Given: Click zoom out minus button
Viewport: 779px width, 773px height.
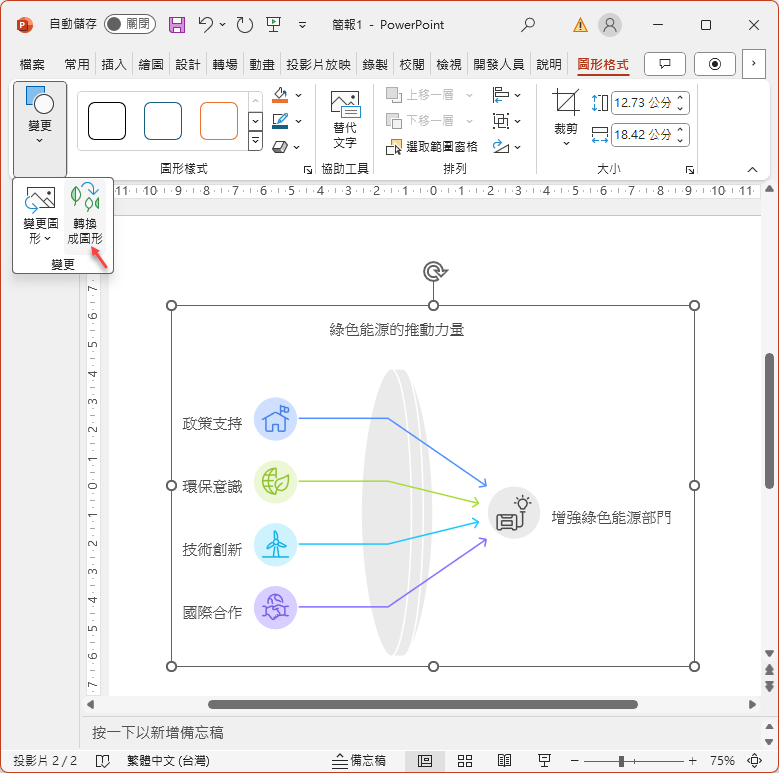Looking at the screenshot, I should (x=575, y=761).
